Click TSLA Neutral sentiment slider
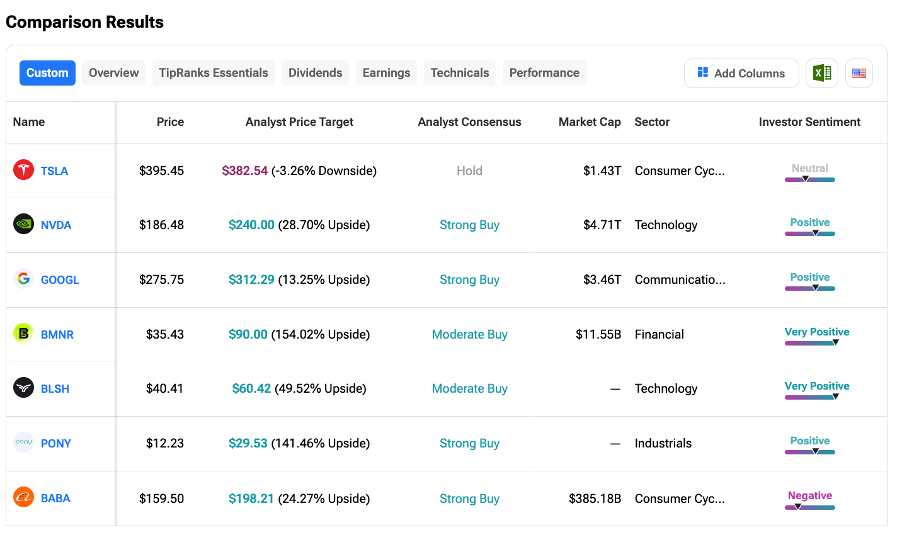 click(x=810, y=178)
